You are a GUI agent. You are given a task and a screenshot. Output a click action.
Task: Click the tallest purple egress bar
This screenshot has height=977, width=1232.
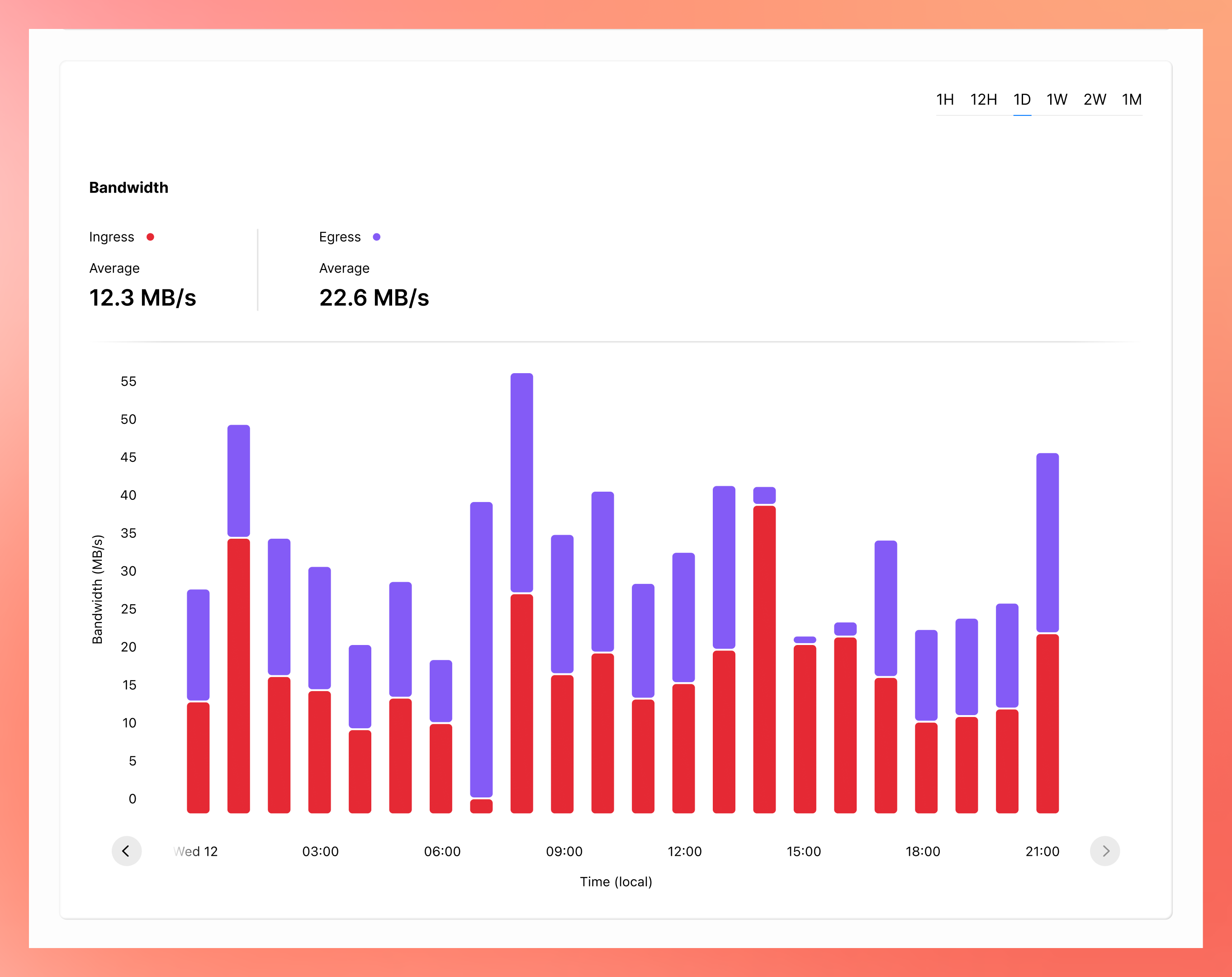pos(481,649)
